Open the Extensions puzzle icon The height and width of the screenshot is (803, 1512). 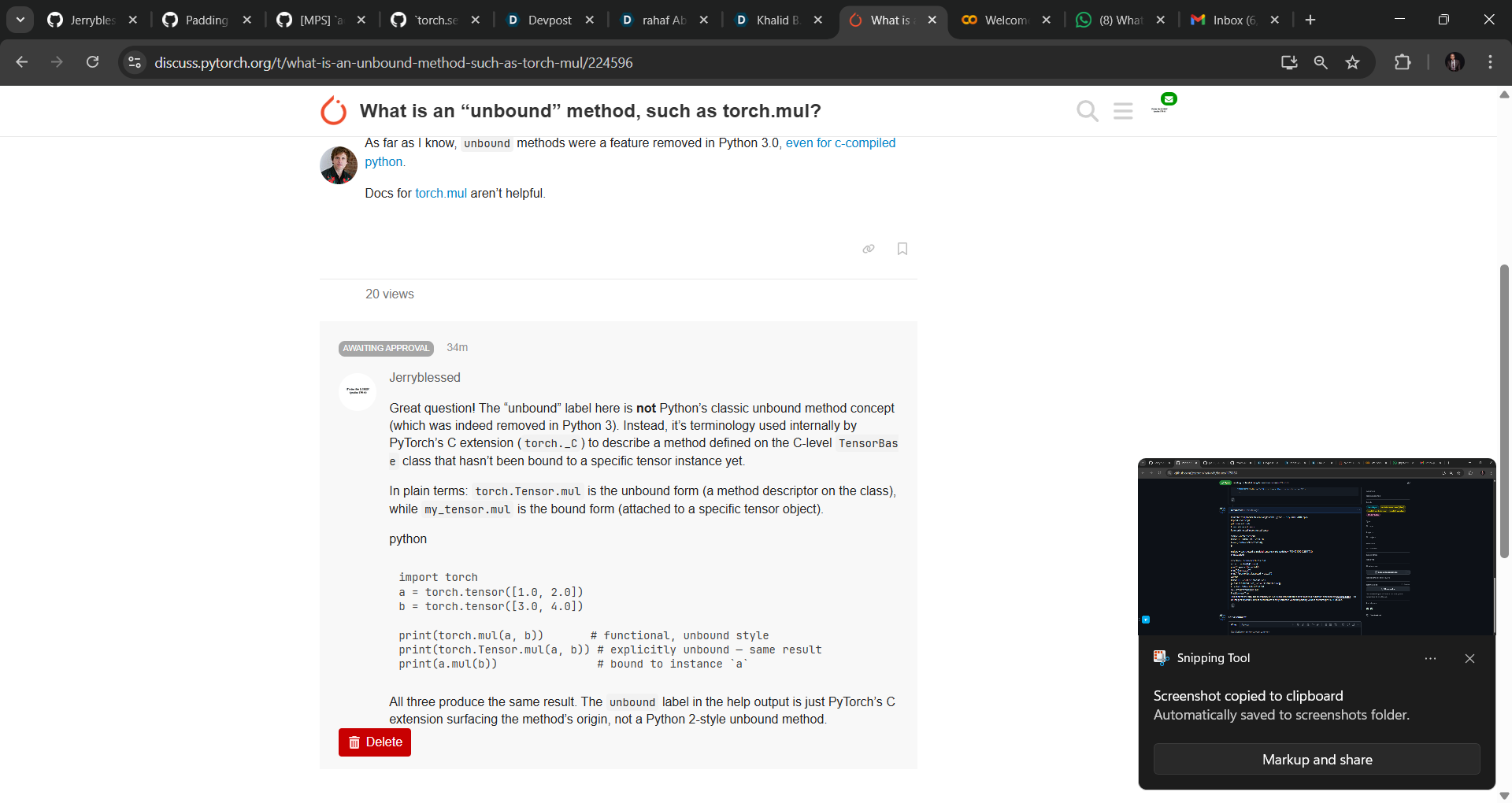pyautogui.click(x=1403, y=62)
